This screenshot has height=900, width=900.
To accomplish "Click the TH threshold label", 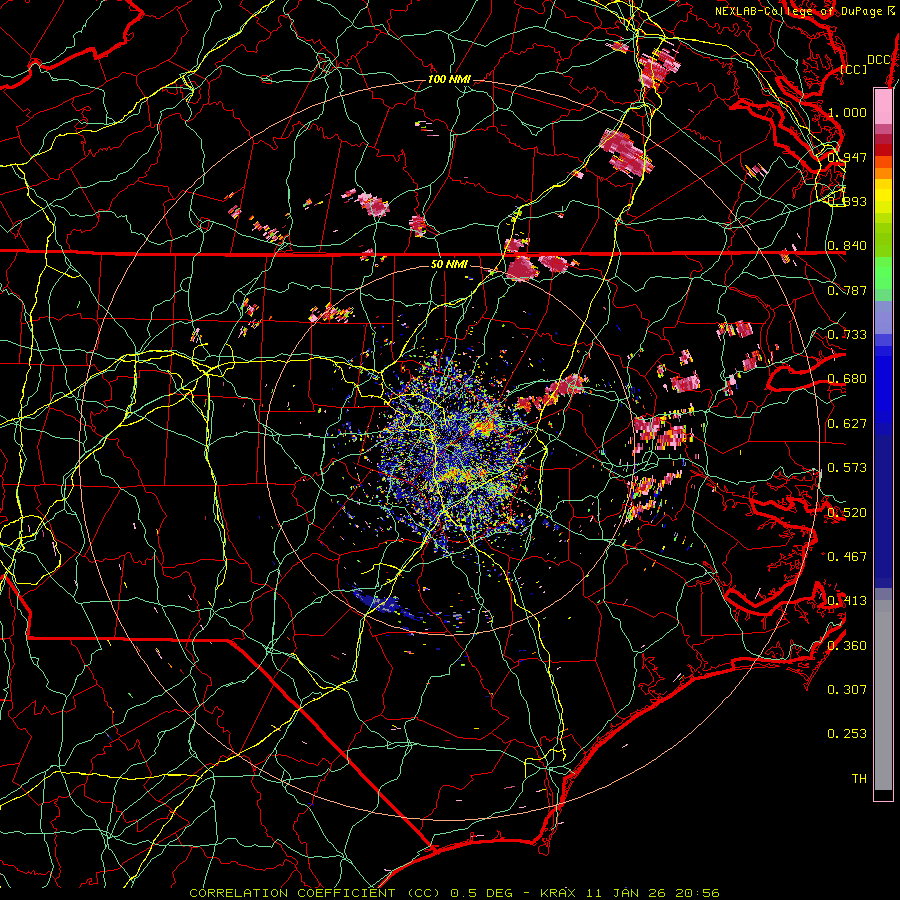I will [859, 778].
